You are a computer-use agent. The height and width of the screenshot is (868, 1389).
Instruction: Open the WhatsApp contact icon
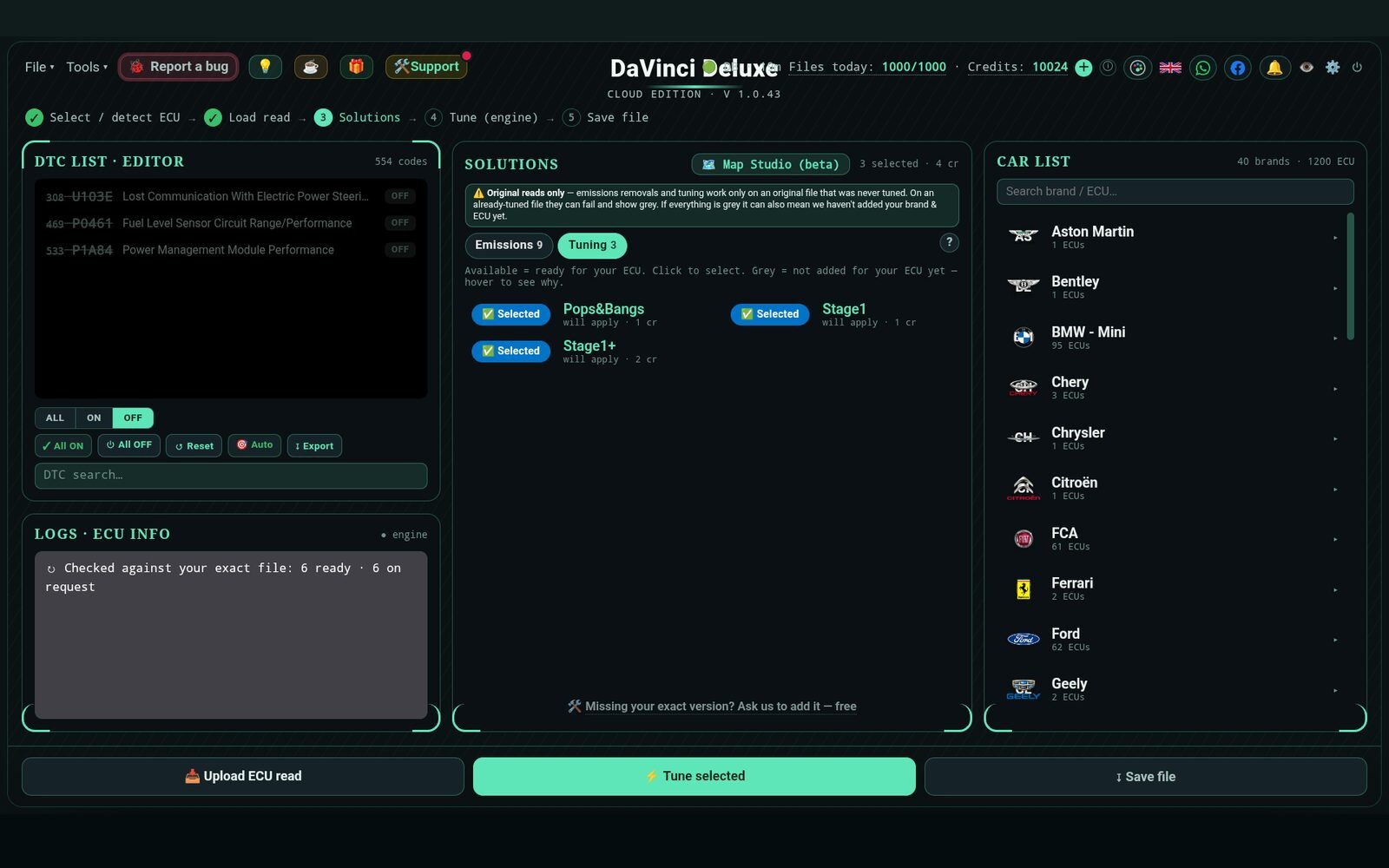click(1203, 67)
